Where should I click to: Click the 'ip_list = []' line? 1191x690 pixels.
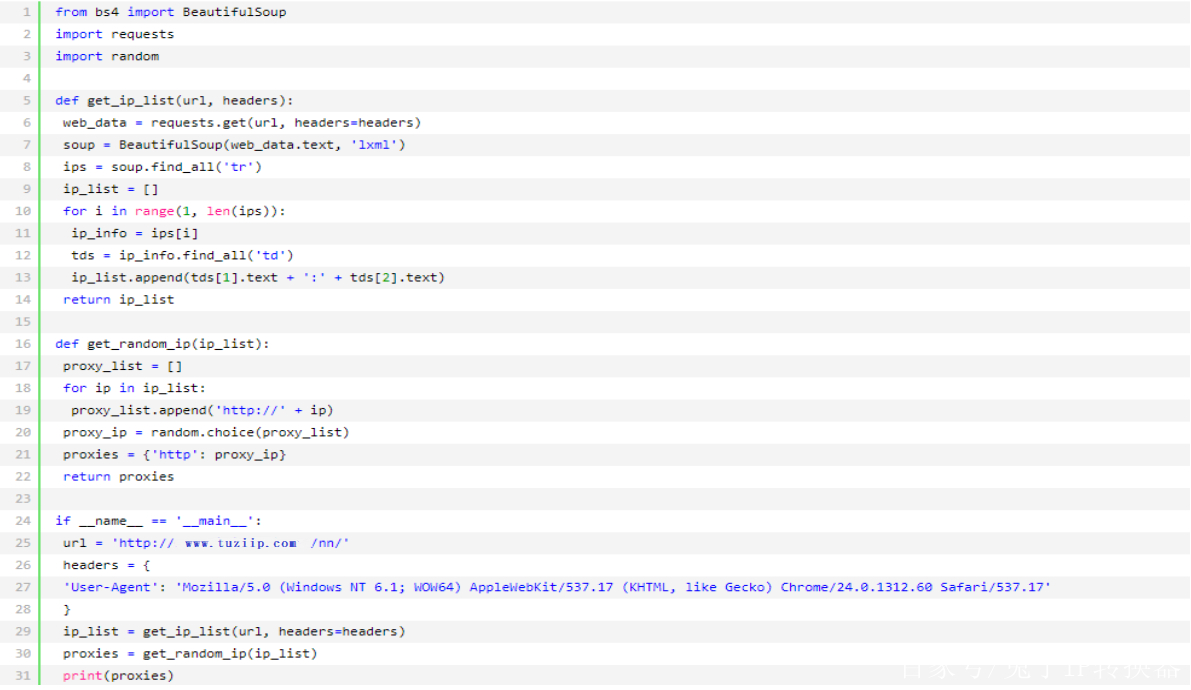pyautogui.click(x=111, y=188)
